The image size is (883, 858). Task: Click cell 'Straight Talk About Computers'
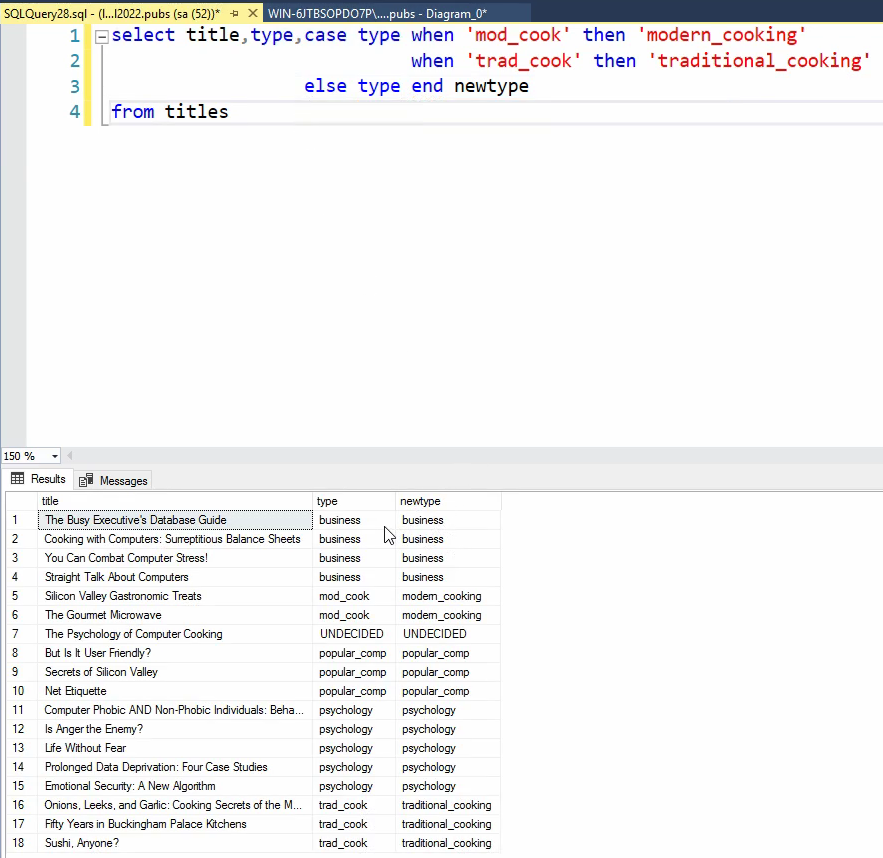point(175,577)
